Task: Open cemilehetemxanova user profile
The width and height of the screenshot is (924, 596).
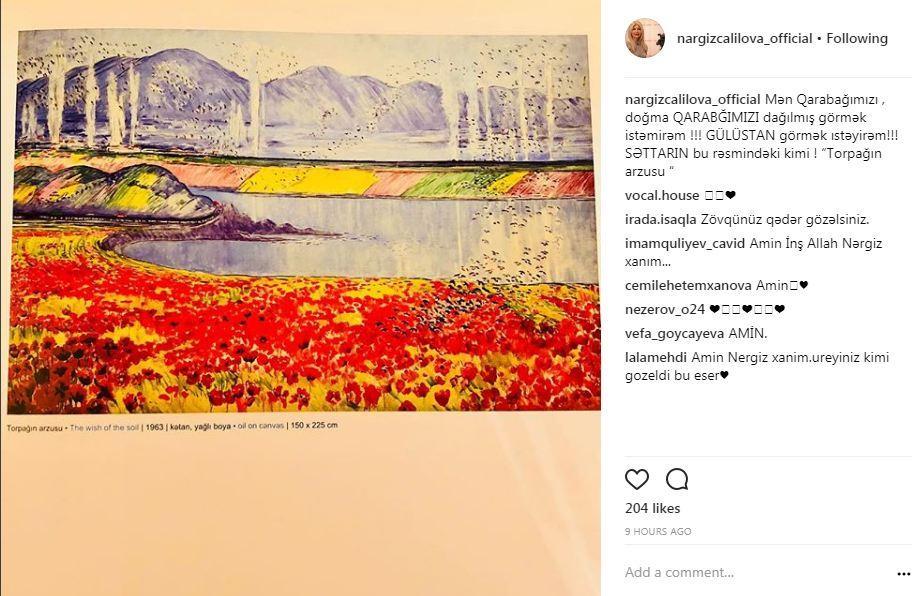Action: tap(688, 285)
